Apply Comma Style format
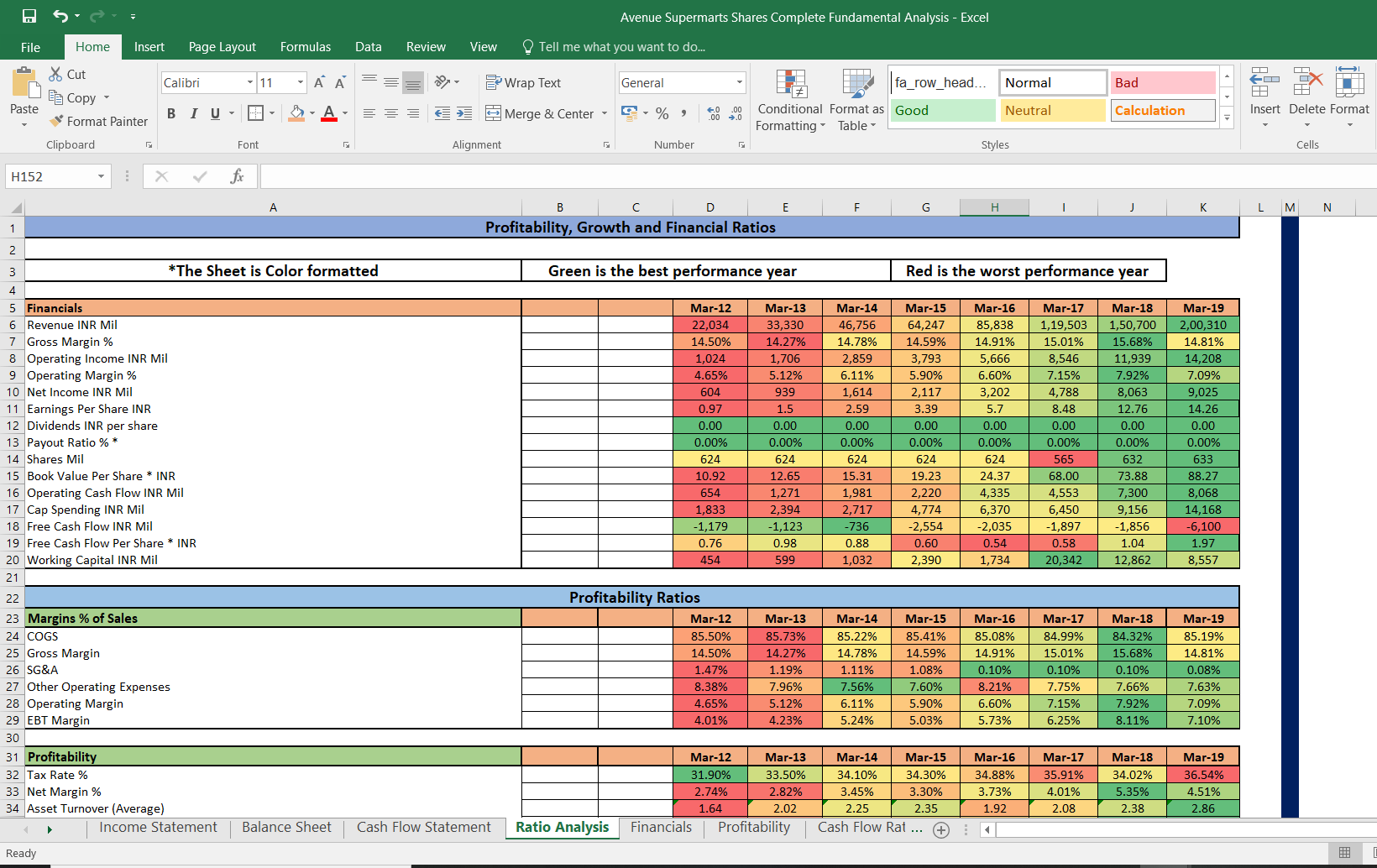 click(x=684, y=112)
